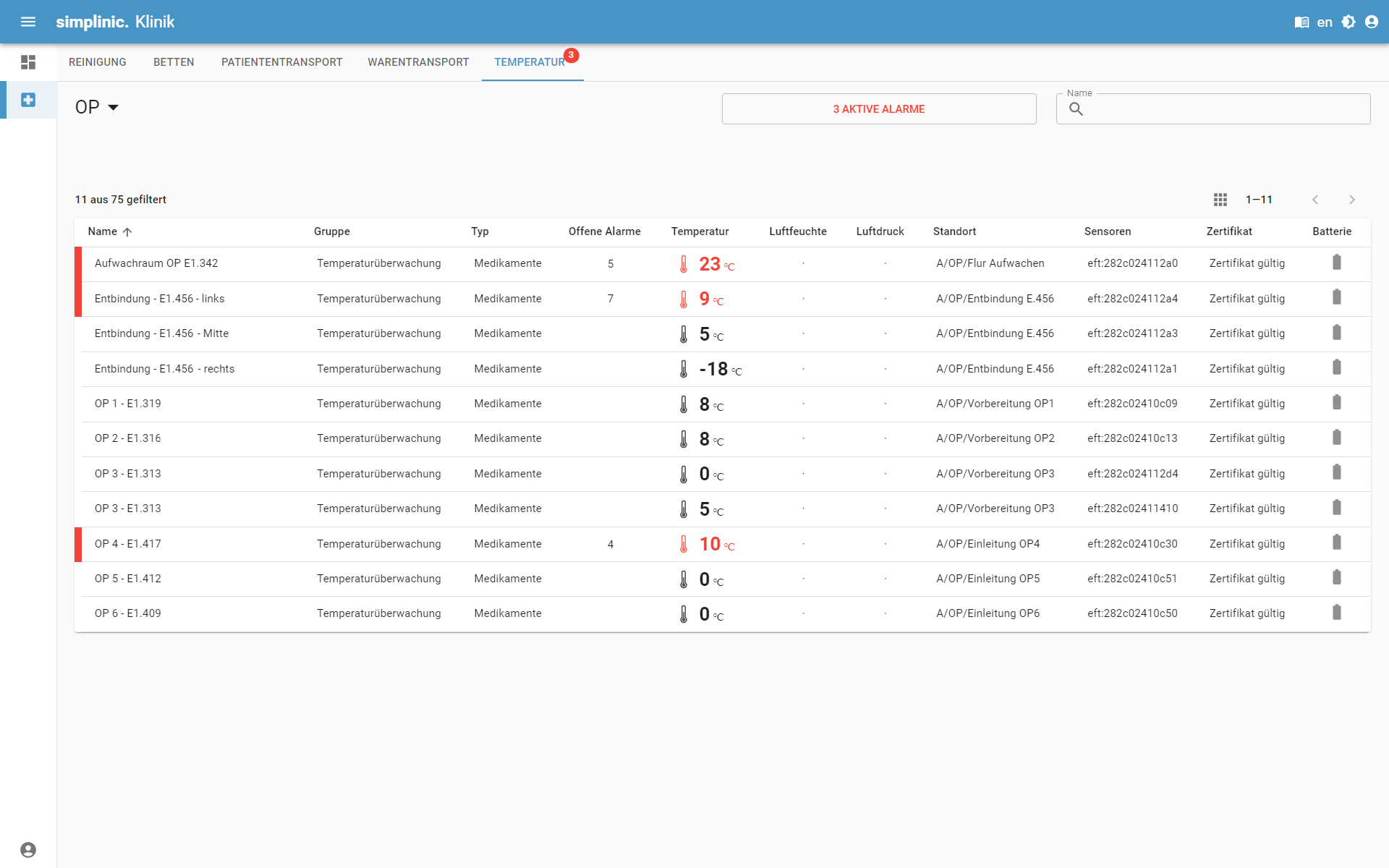
Task: Click the 3 AKTIVE ALARME button
Action: [x=878, y=109]
